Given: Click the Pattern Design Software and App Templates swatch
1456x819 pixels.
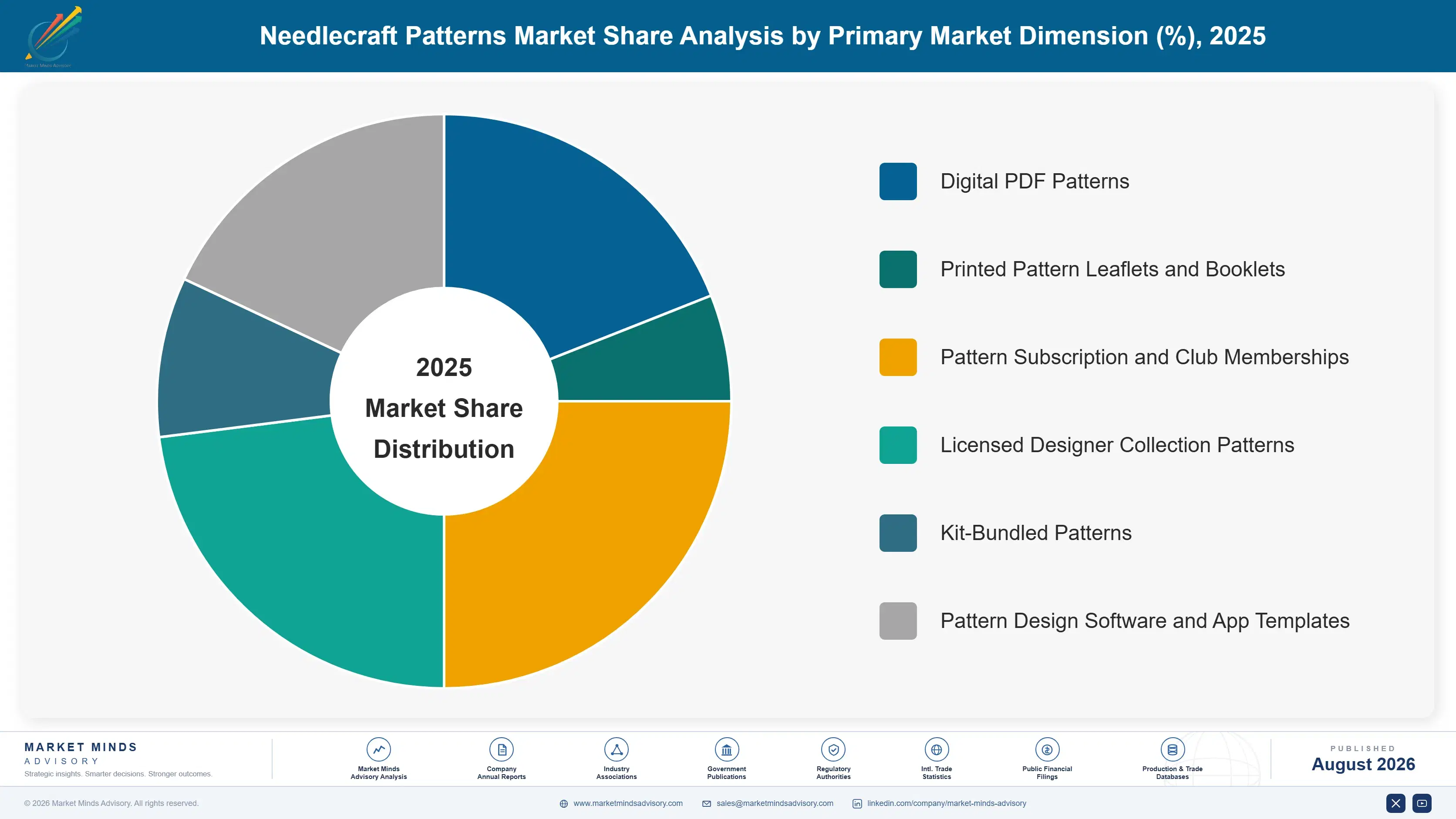Looking at the screenshot, I should (x=897, y=621).
